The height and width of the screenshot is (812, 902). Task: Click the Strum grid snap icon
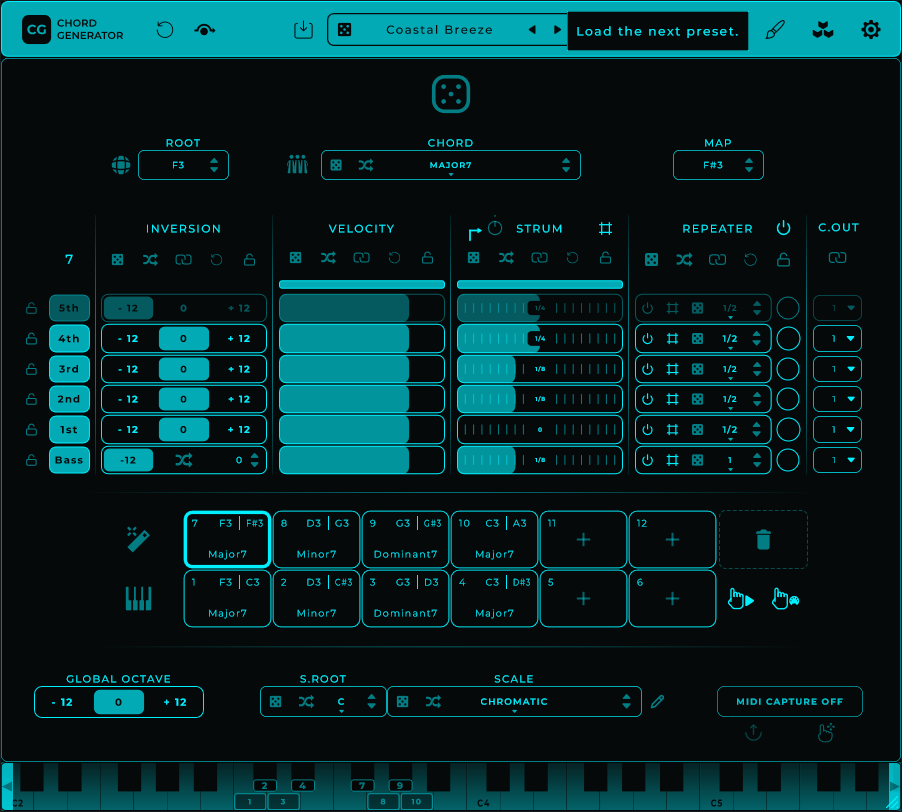(x=605, y=228)
